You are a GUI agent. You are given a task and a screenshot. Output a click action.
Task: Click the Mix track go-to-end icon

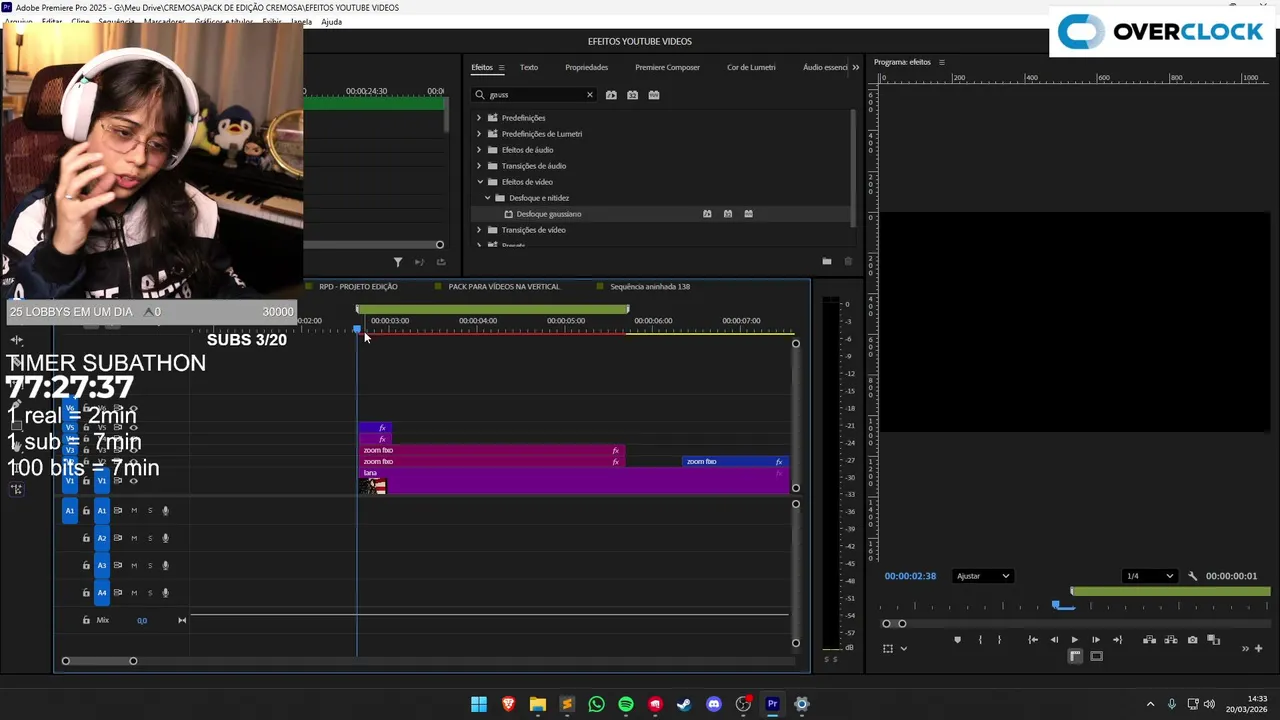(182, 621)
